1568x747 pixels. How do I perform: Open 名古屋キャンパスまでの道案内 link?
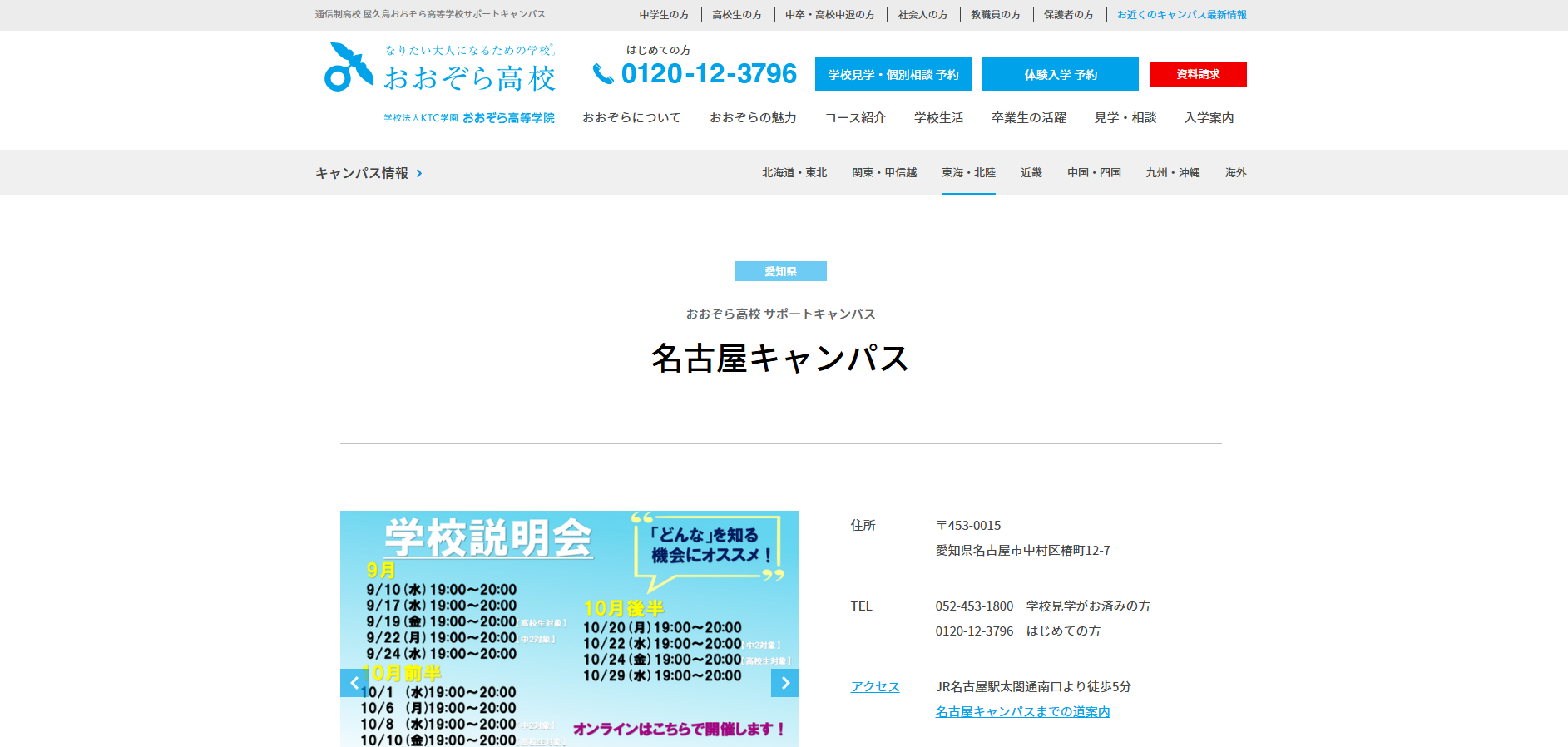[x=1022, y=711]
